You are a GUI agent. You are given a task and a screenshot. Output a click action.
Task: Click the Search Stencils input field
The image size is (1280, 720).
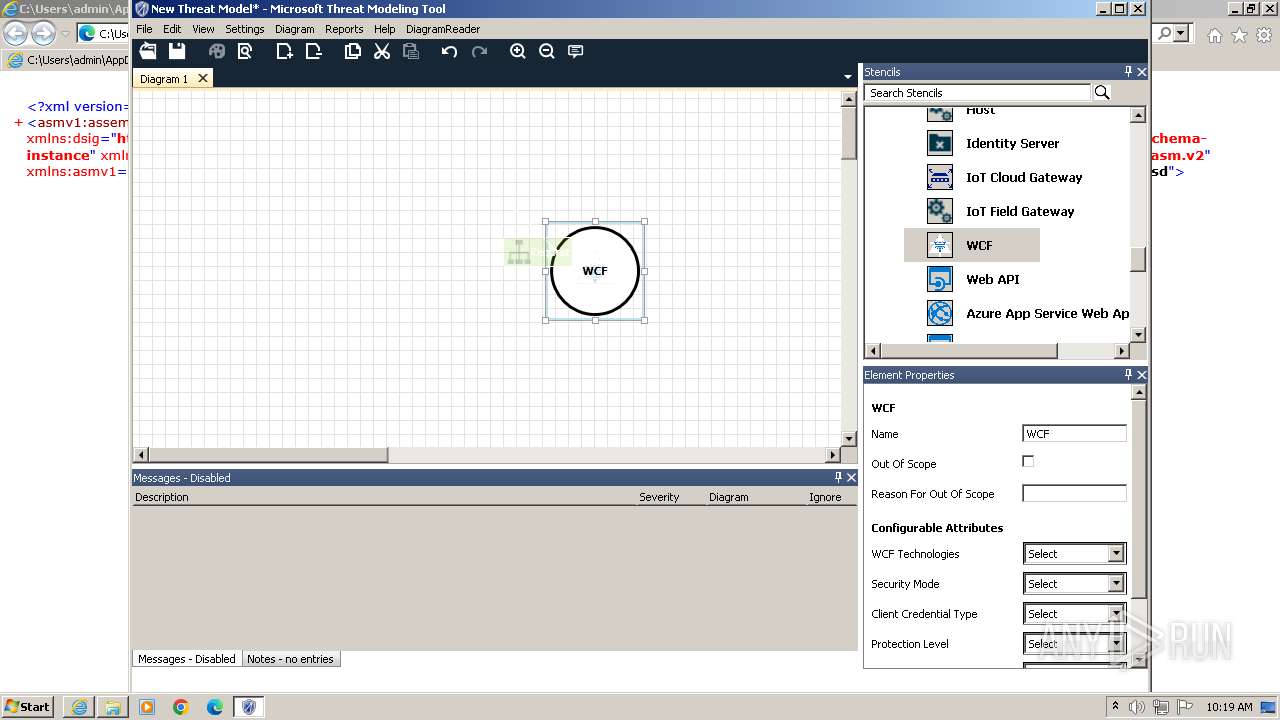(978, 93)
